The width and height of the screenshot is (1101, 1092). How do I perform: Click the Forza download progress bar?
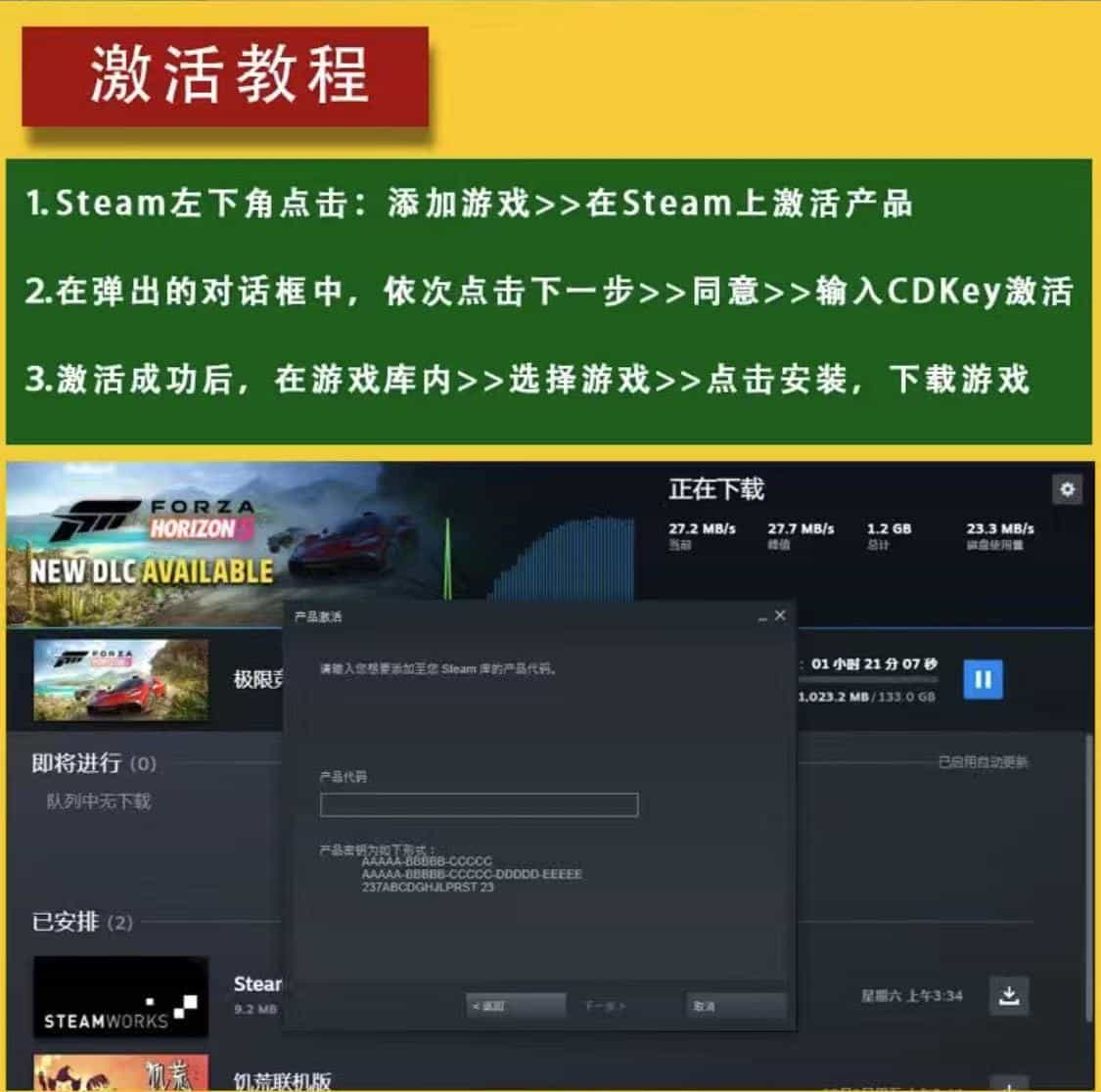pos(868,680)
